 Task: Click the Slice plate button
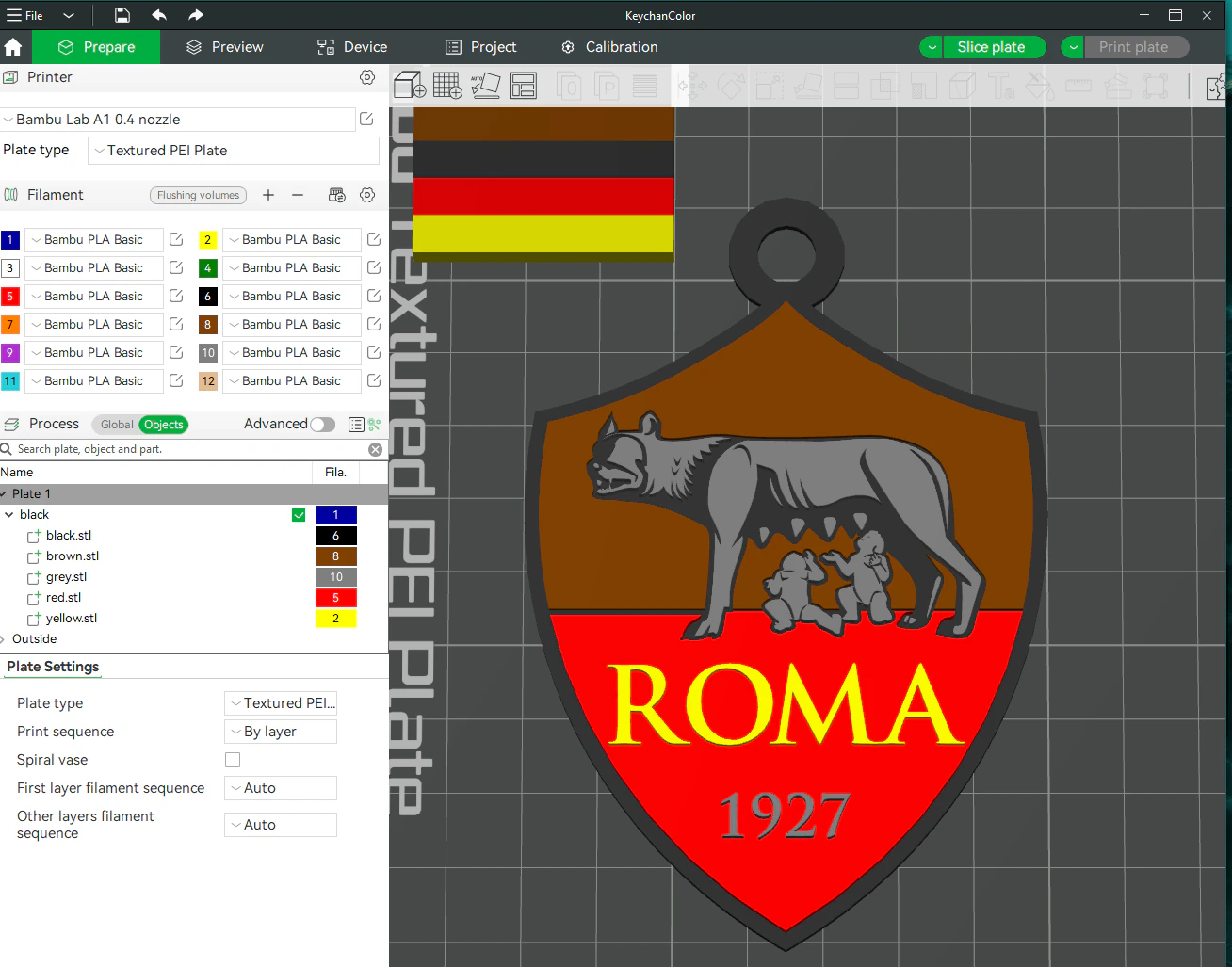point(996,47)
